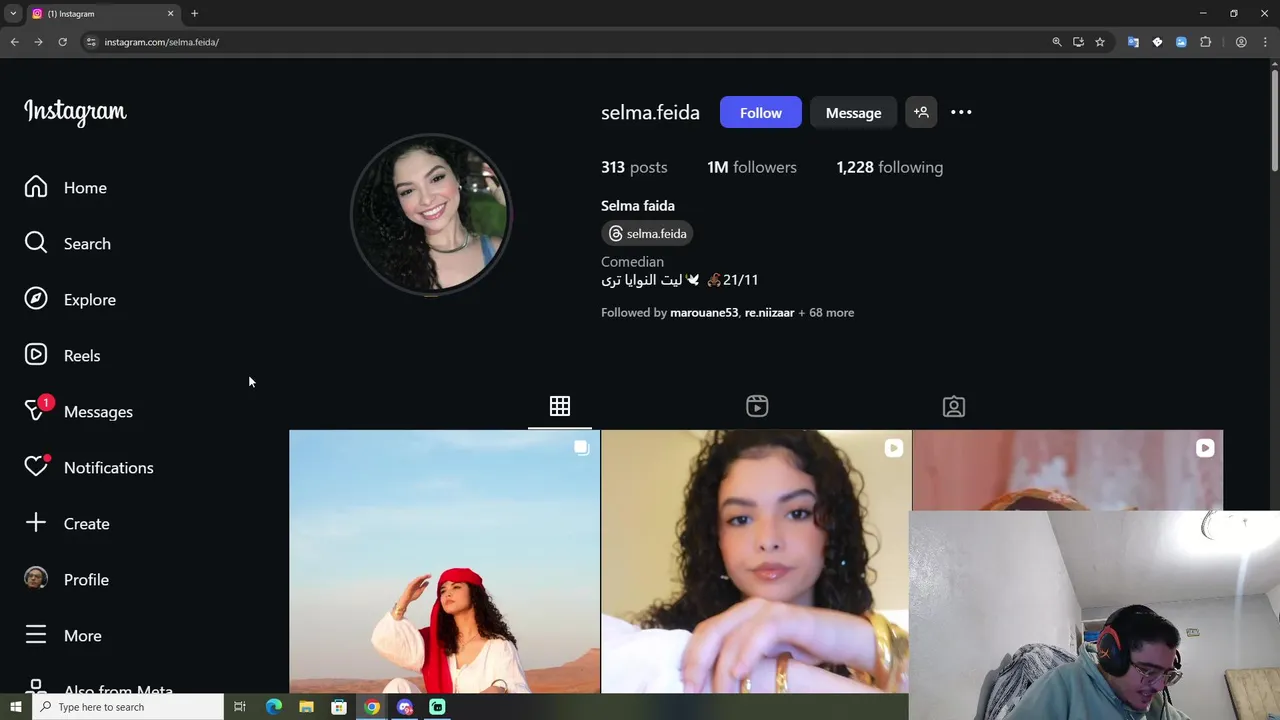
Task: Show similar account suggestions icon
Action: (921, 113)
